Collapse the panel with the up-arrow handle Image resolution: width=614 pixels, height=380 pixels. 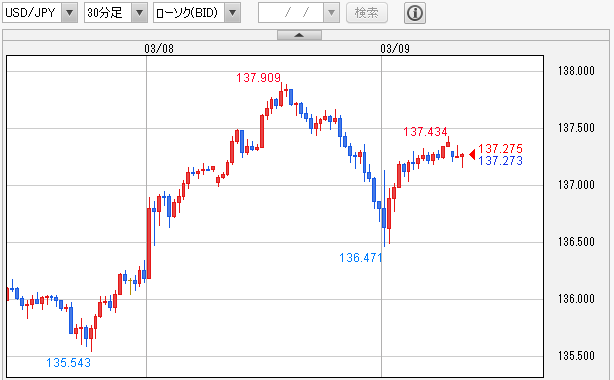pos(299,35)
